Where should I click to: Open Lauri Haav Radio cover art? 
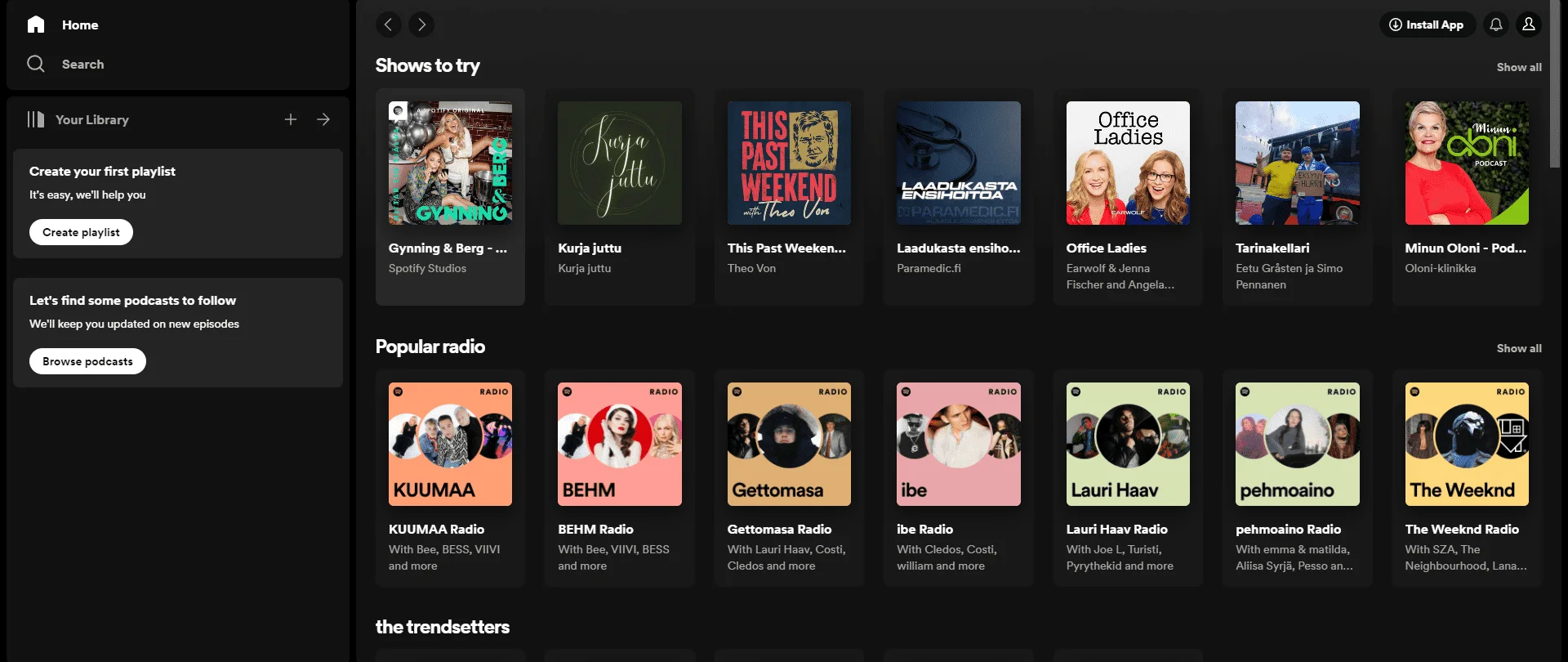coord(1128,444)
